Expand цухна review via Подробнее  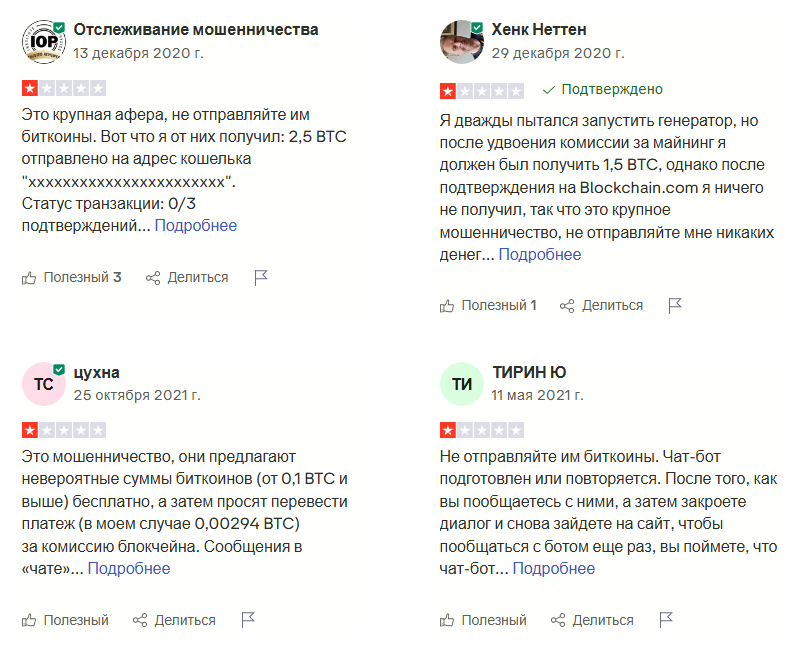click(129, 568)
